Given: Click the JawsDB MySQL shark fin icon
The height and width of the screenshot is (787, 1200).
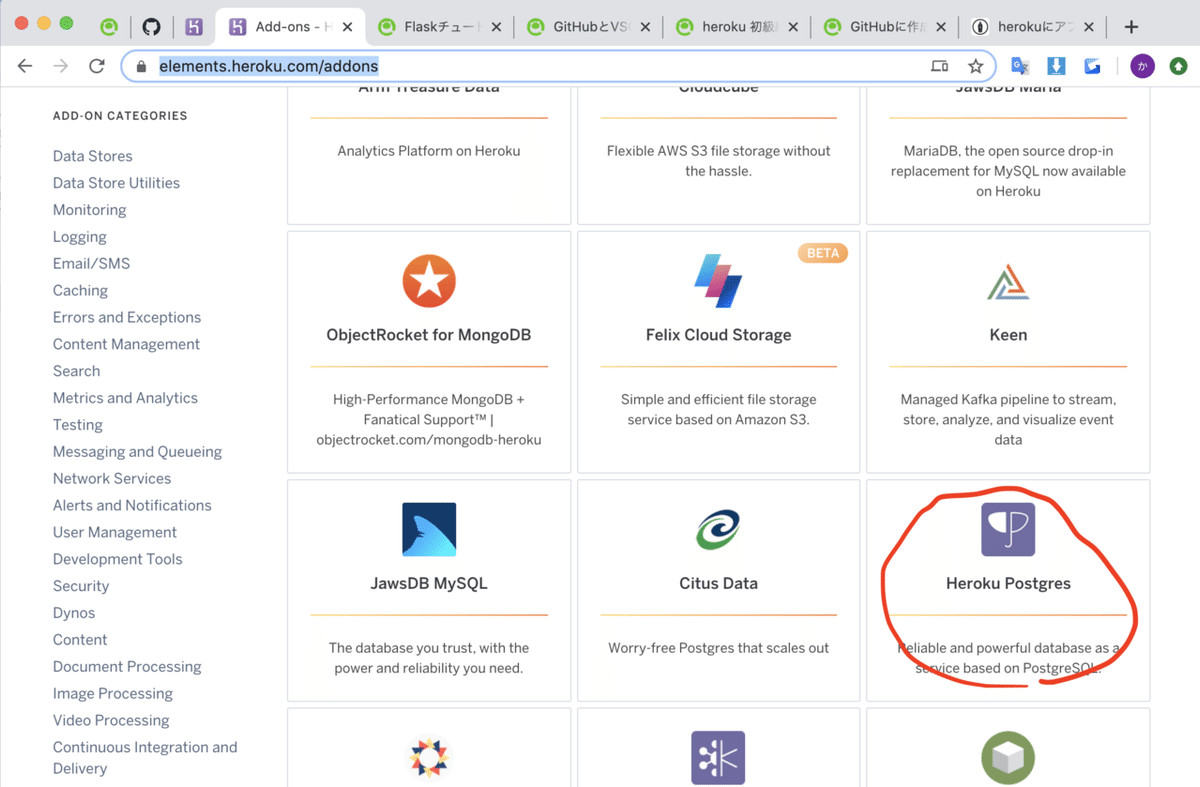Looking at the screenshot, I should point(429,529).
